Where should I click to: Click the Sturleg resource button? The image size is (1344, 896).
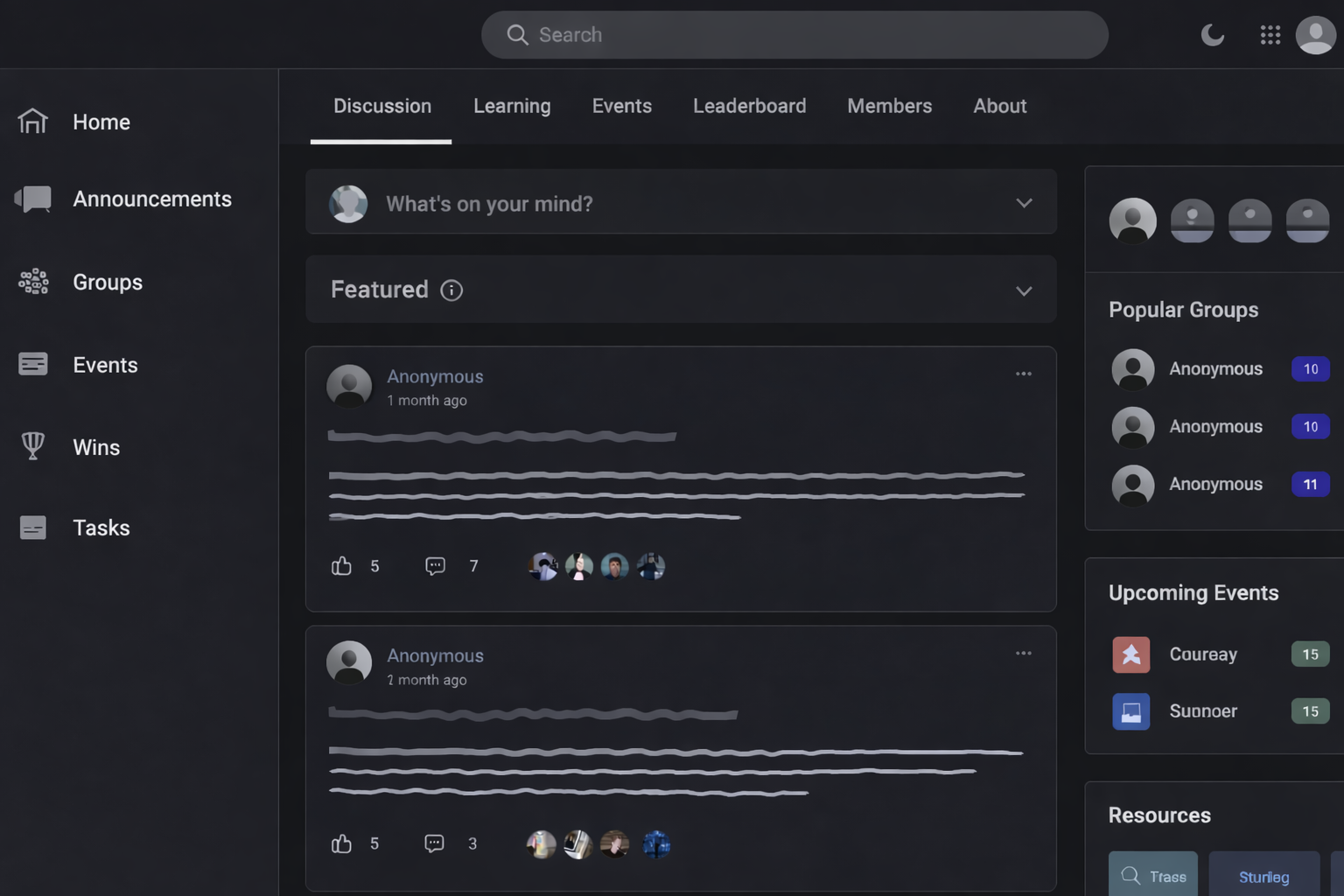point(1263,875)
